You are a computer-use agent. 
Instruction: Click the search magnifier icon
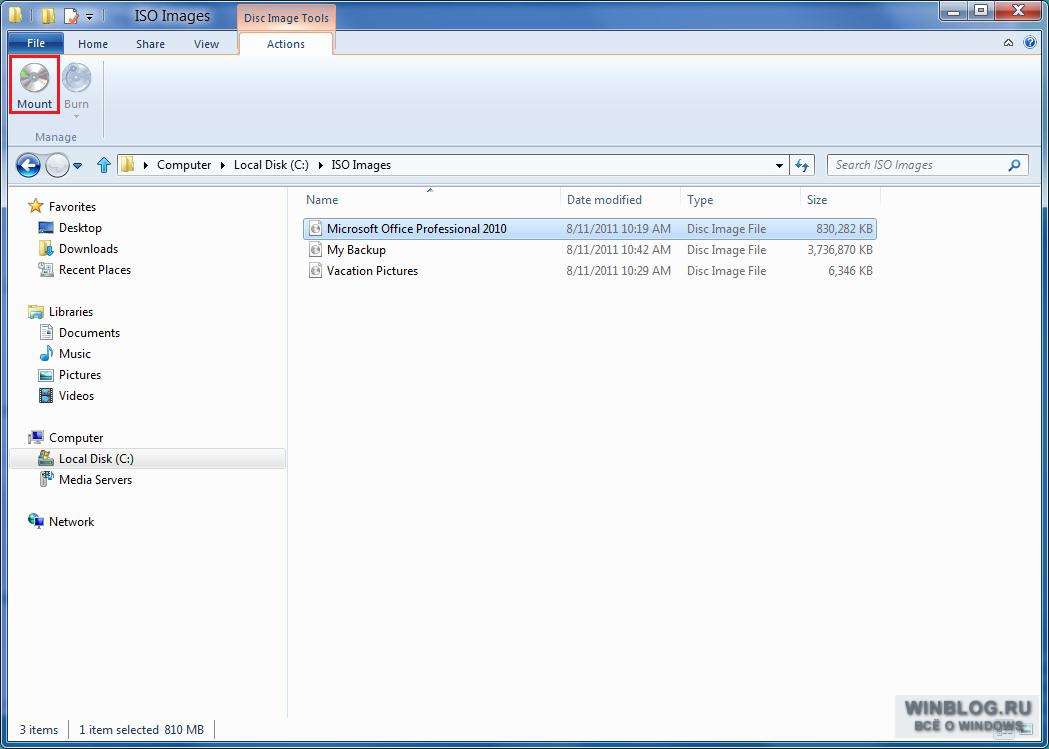coord(1014,165)
